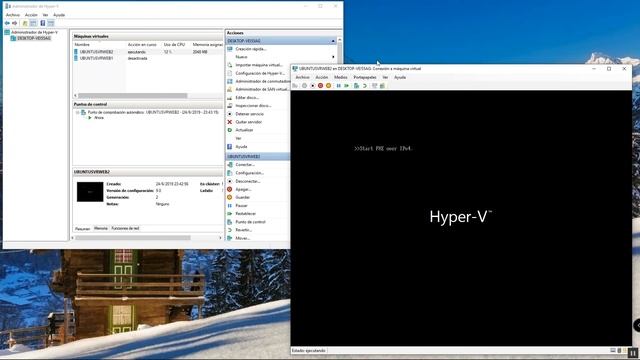Viewport: 640px width, 360px height.
Task: Click Punto de control action
Action: 250,222
